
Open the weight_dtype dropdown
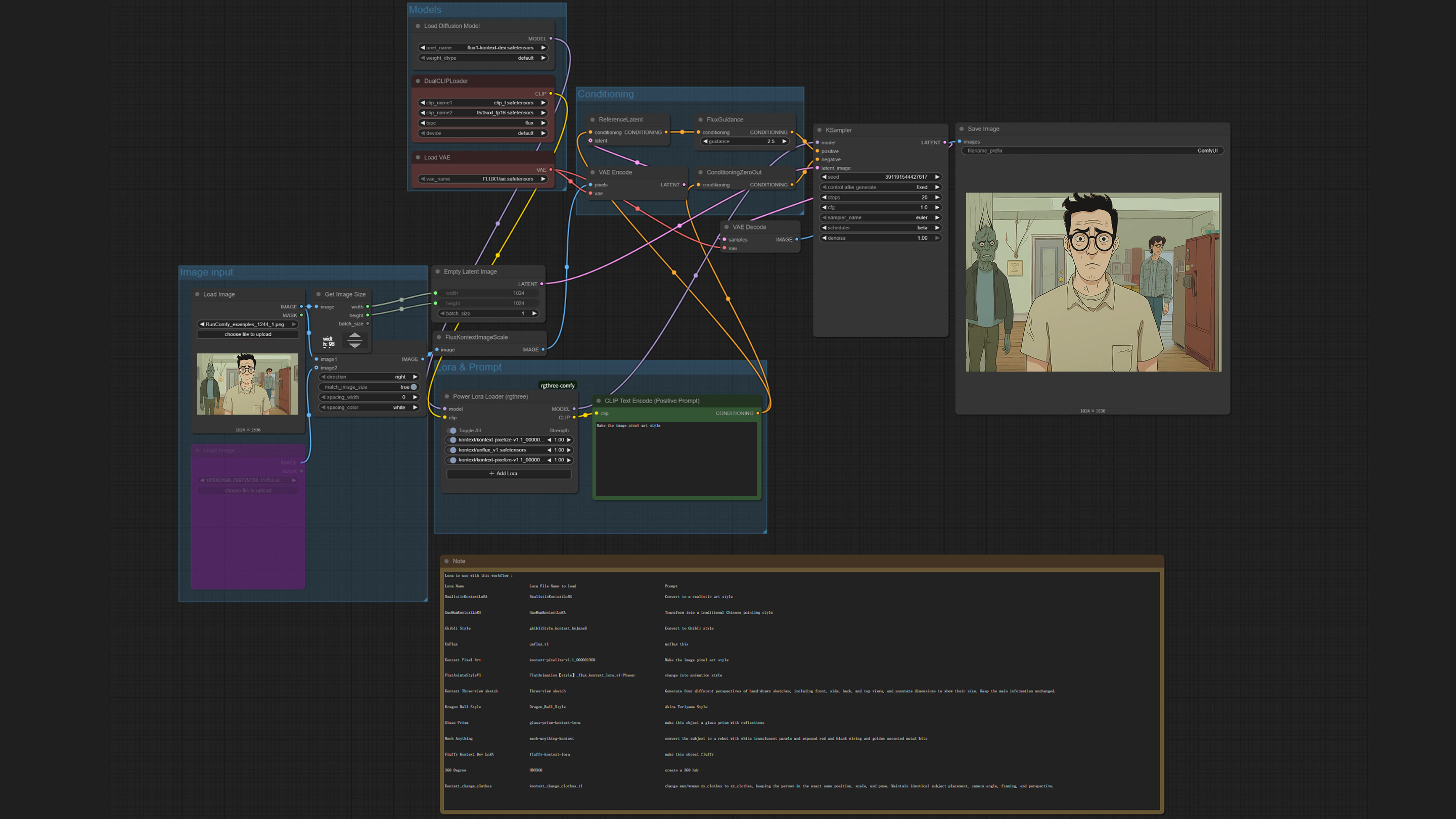tap(483, 58)
